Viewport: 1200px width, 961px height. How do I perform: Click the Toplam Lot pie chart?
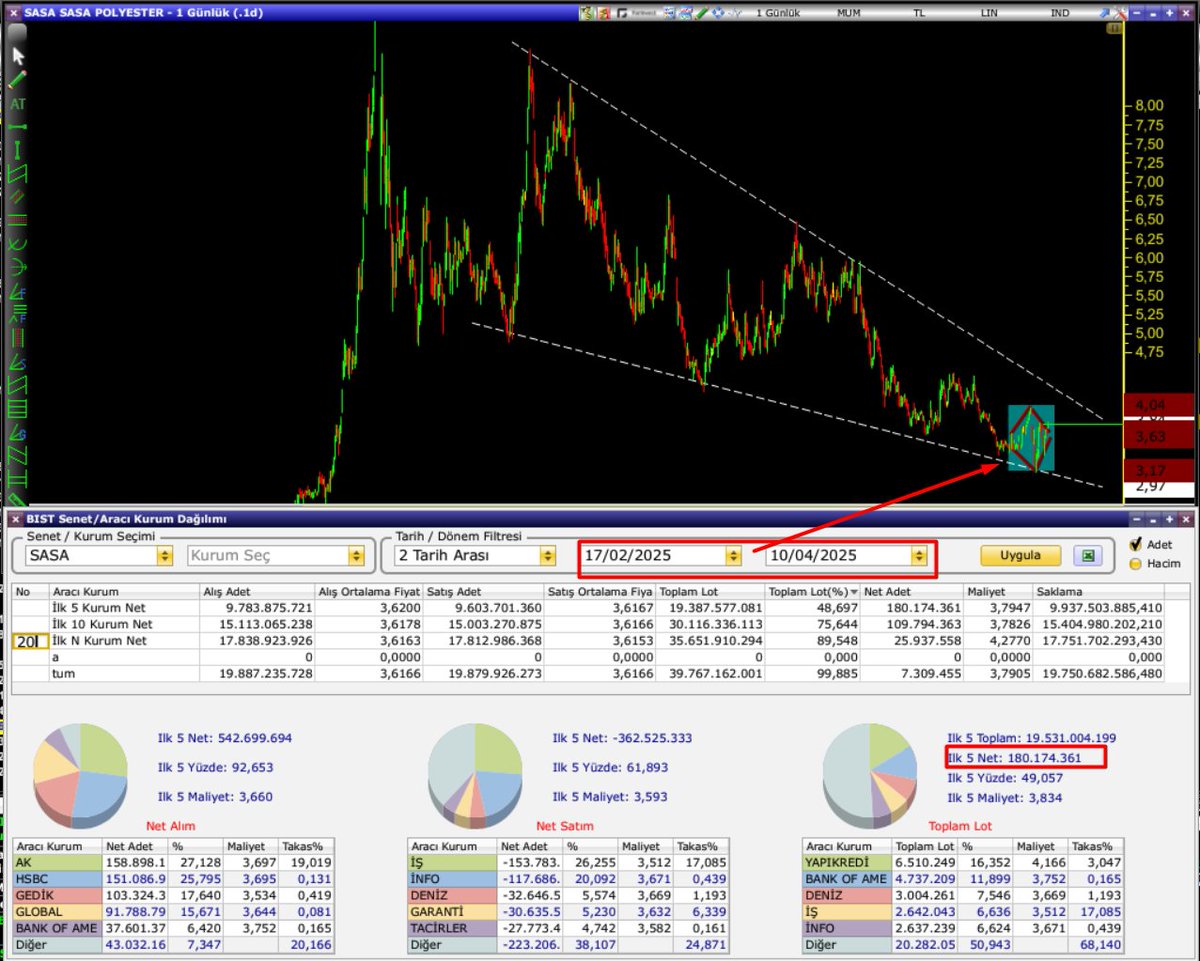pos(870,776)
